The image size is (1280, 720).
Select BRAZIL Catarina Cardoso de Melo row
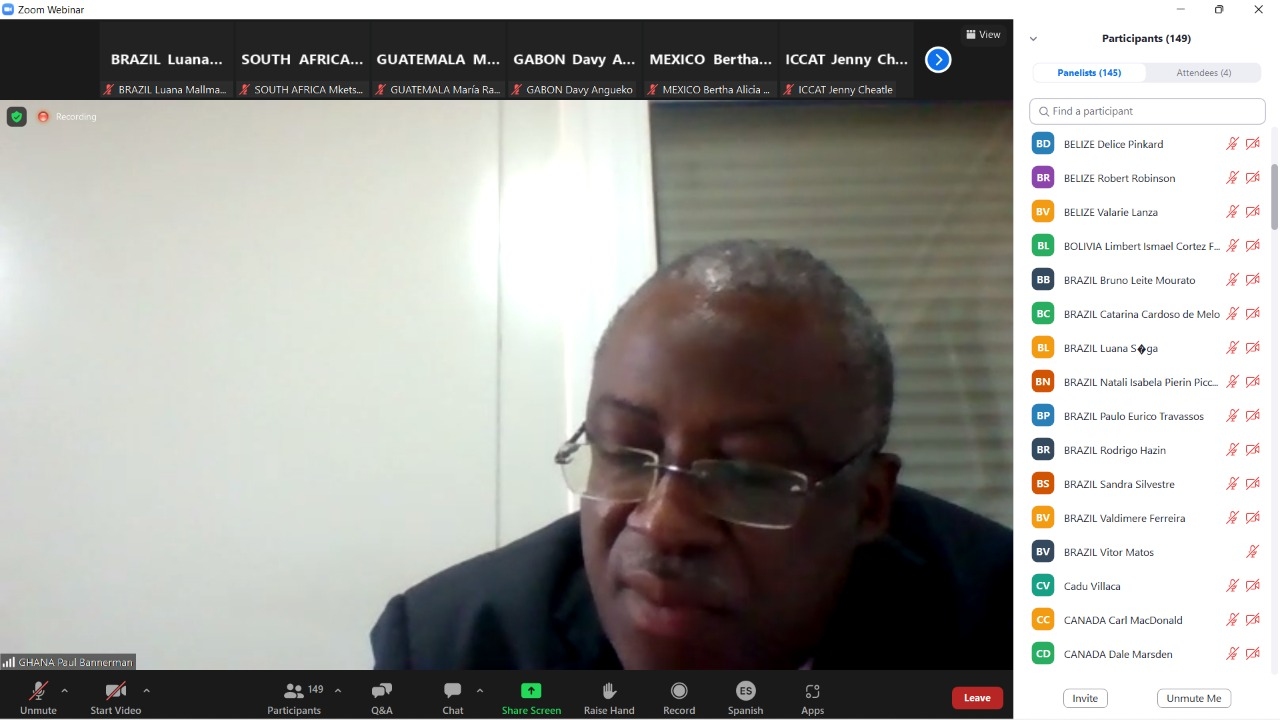pyautogui.click(x=1147, y=314)
